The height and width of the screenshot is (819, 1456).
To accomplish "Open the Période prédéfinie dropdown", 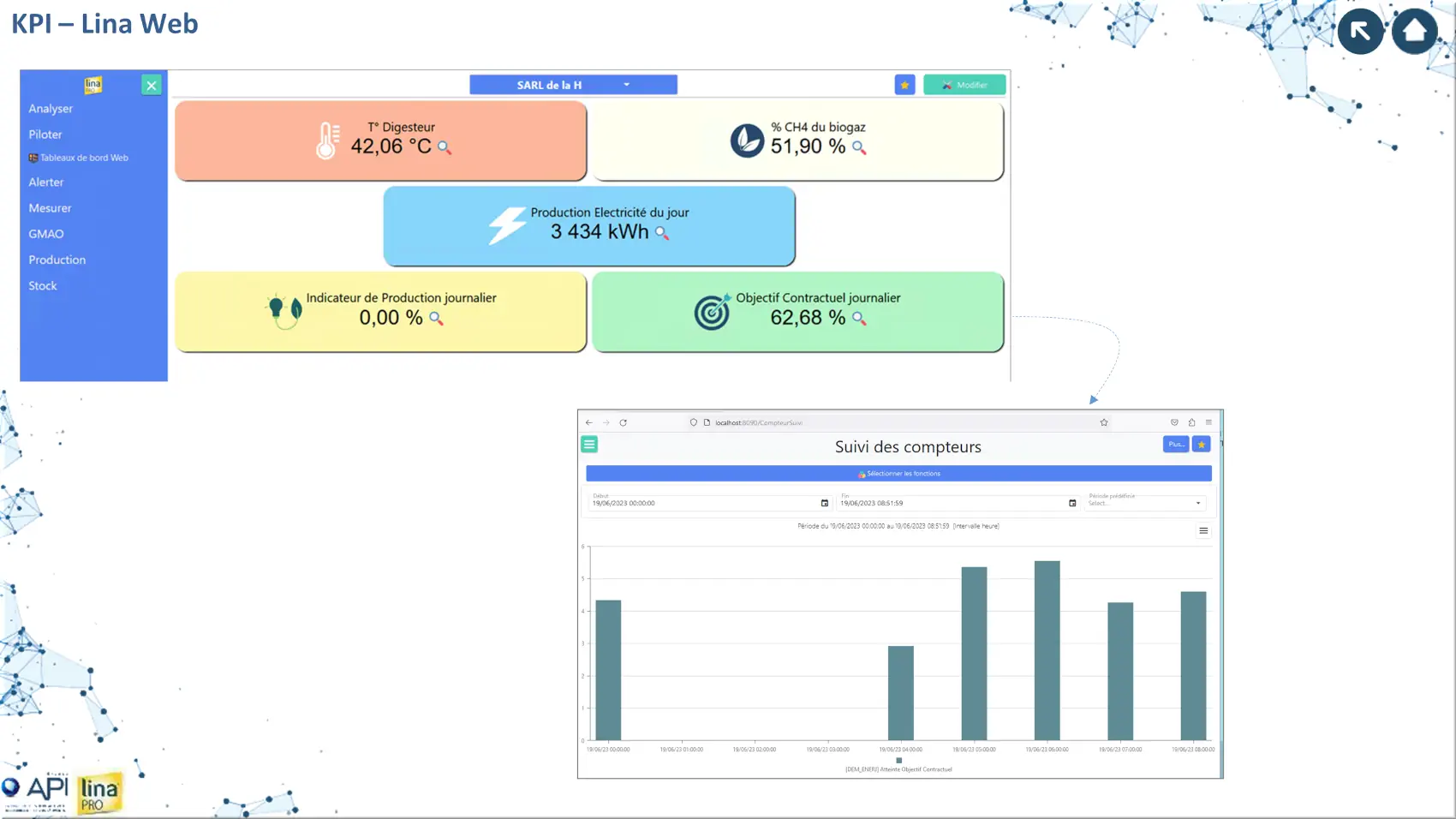I will coord(1144,503).
